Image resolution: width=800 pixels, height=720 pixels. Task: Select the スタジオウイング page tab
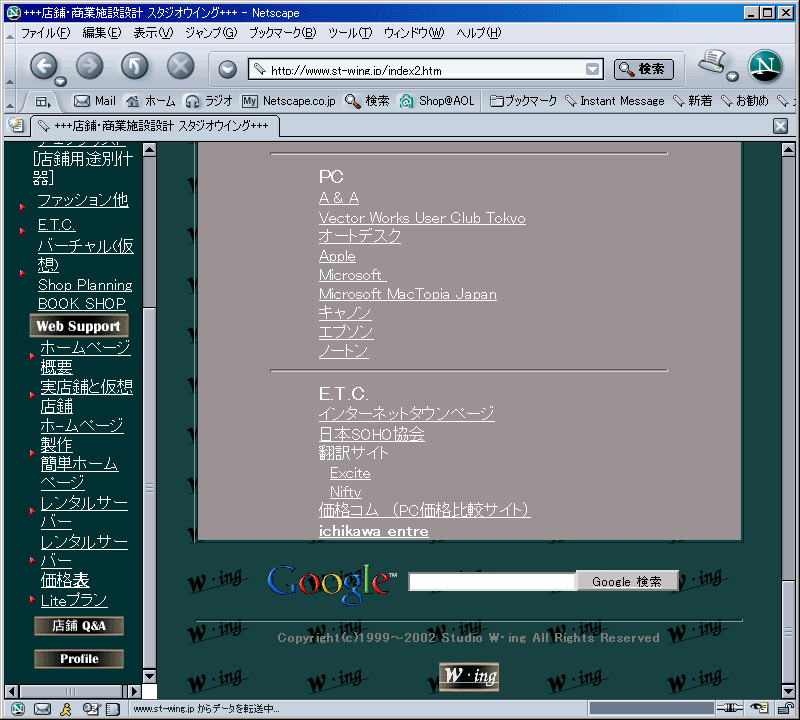(x=155, y=126)
